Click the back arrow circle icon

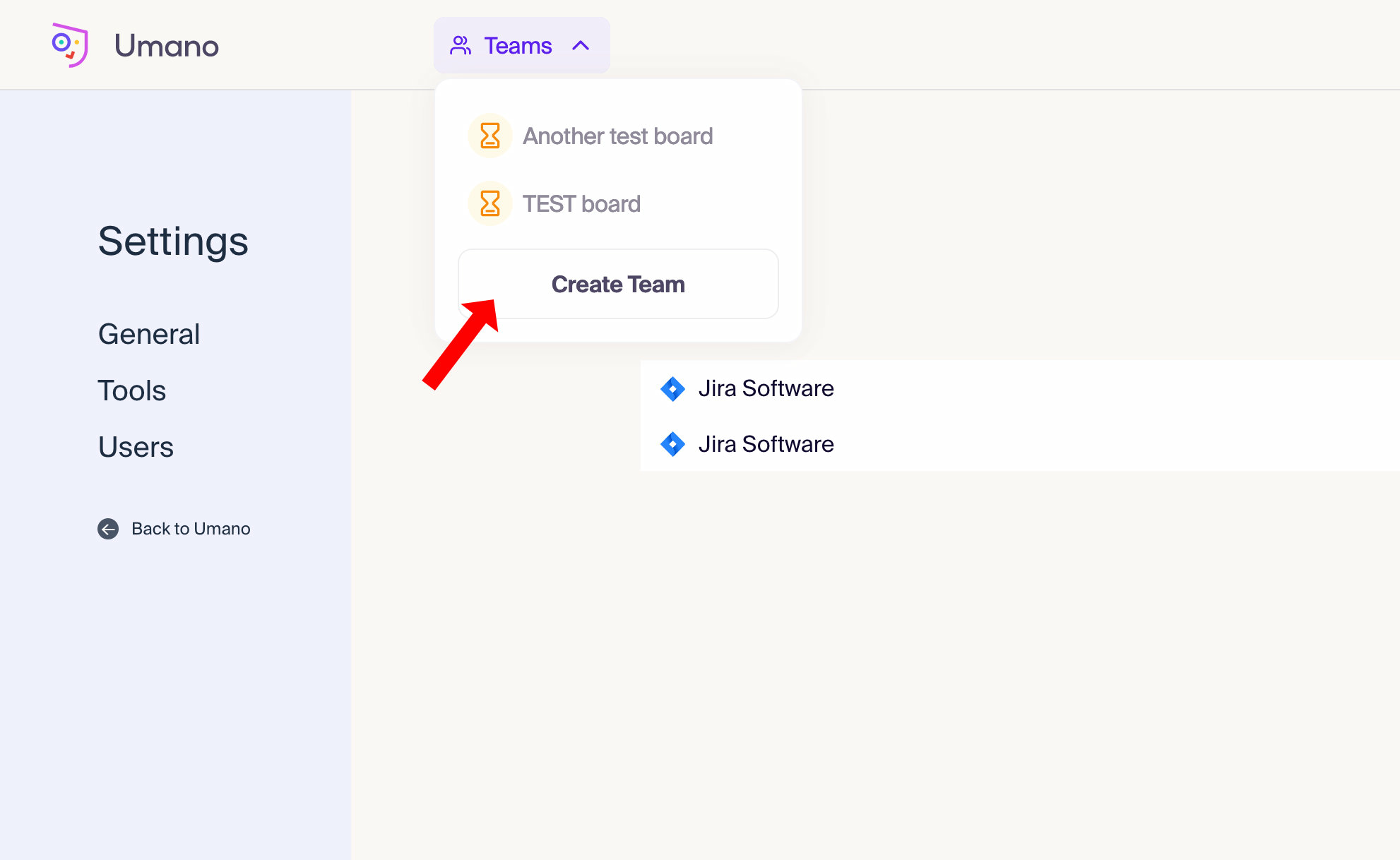(x=108, y=529)
